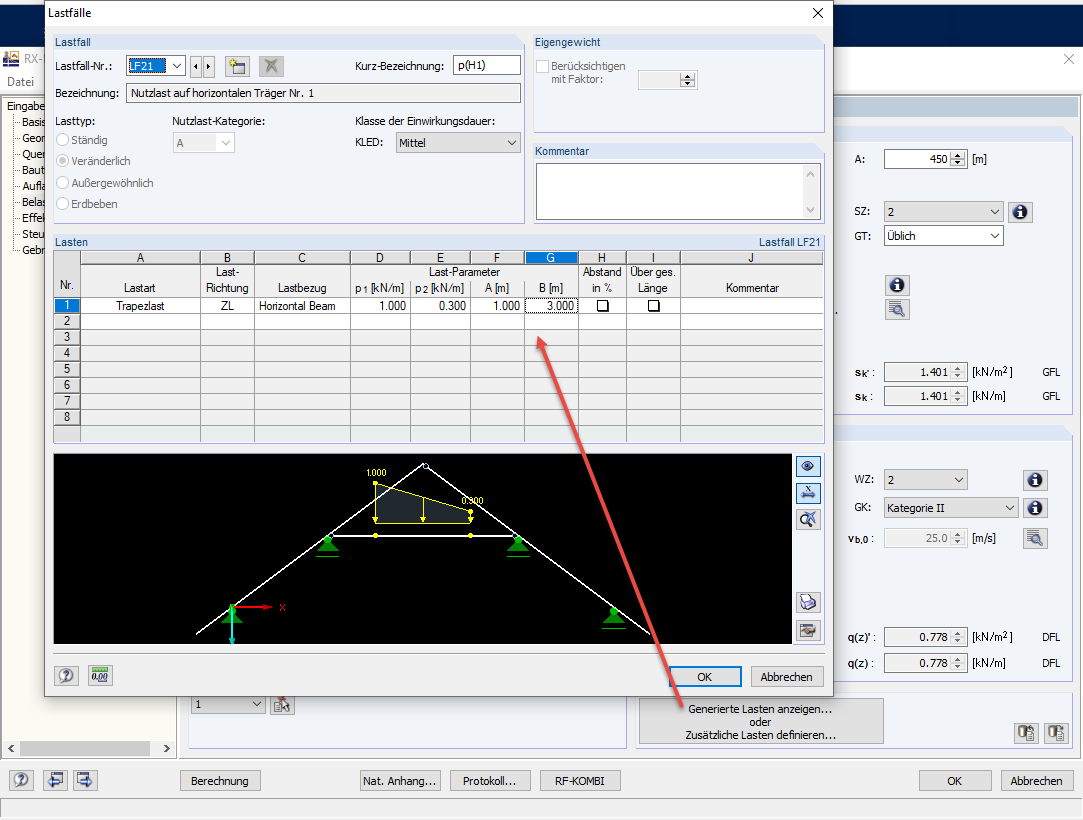Screen dimensions: 1083x820
Task: Expand the KLED dropdown showing Mittel
Action: click(514, 142)
